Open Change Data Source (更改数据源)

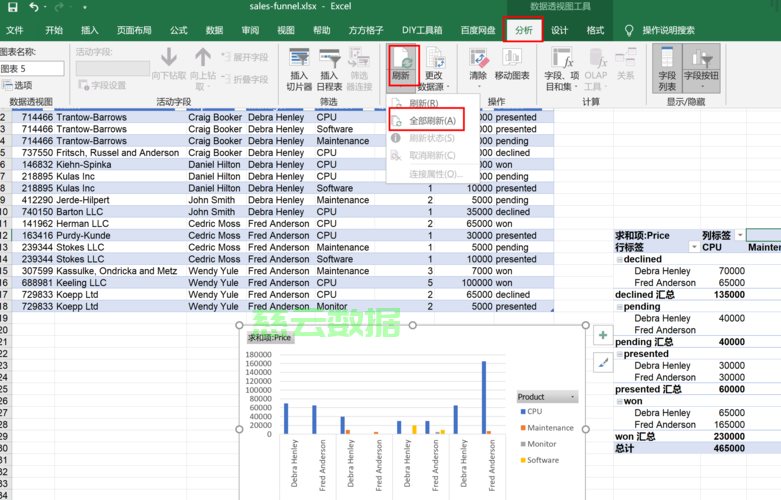point(434,69)
